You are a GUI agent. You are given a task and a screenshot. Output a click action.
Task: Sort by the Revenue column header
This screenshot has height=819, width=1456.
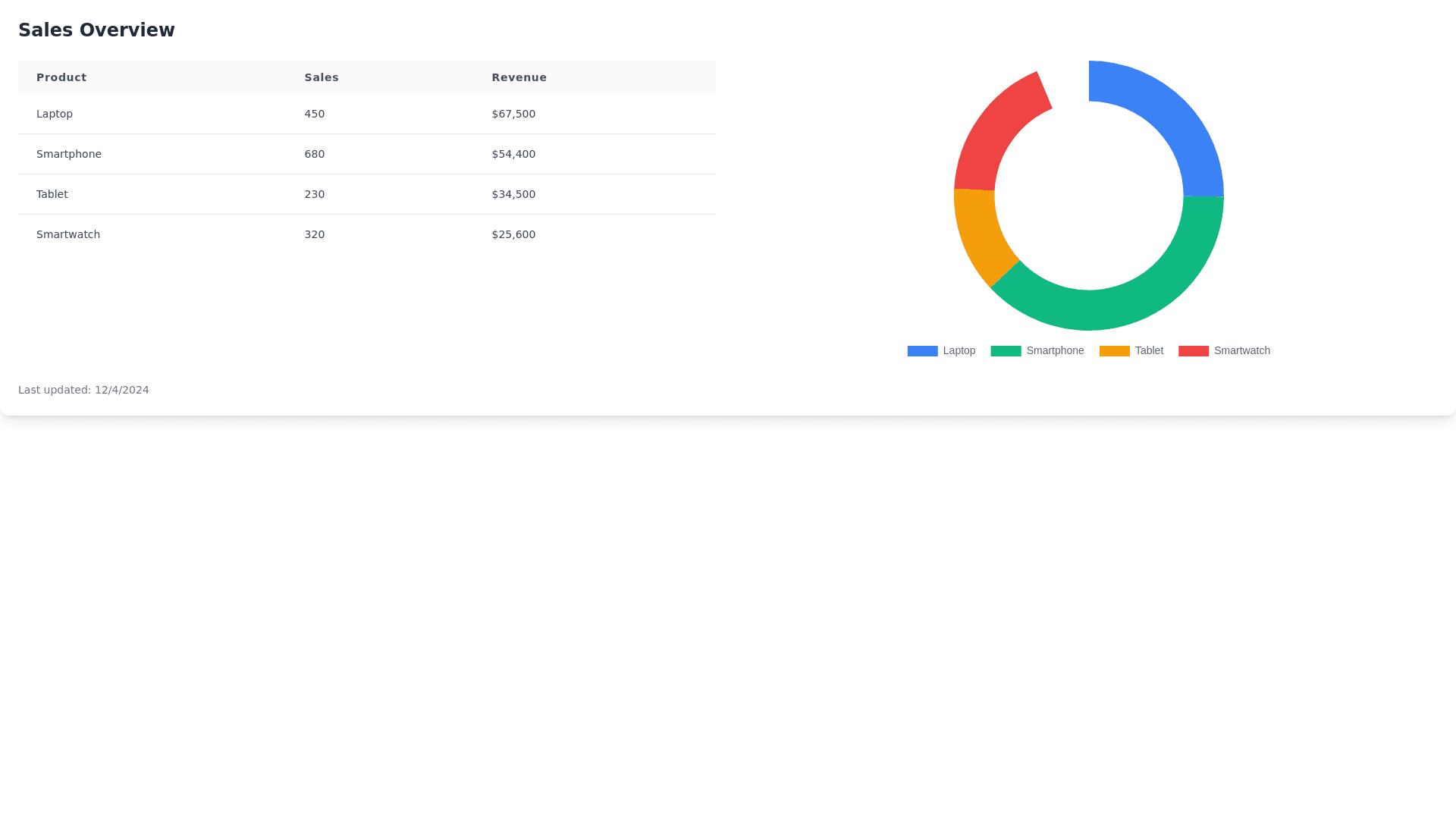tap(519, 77)
